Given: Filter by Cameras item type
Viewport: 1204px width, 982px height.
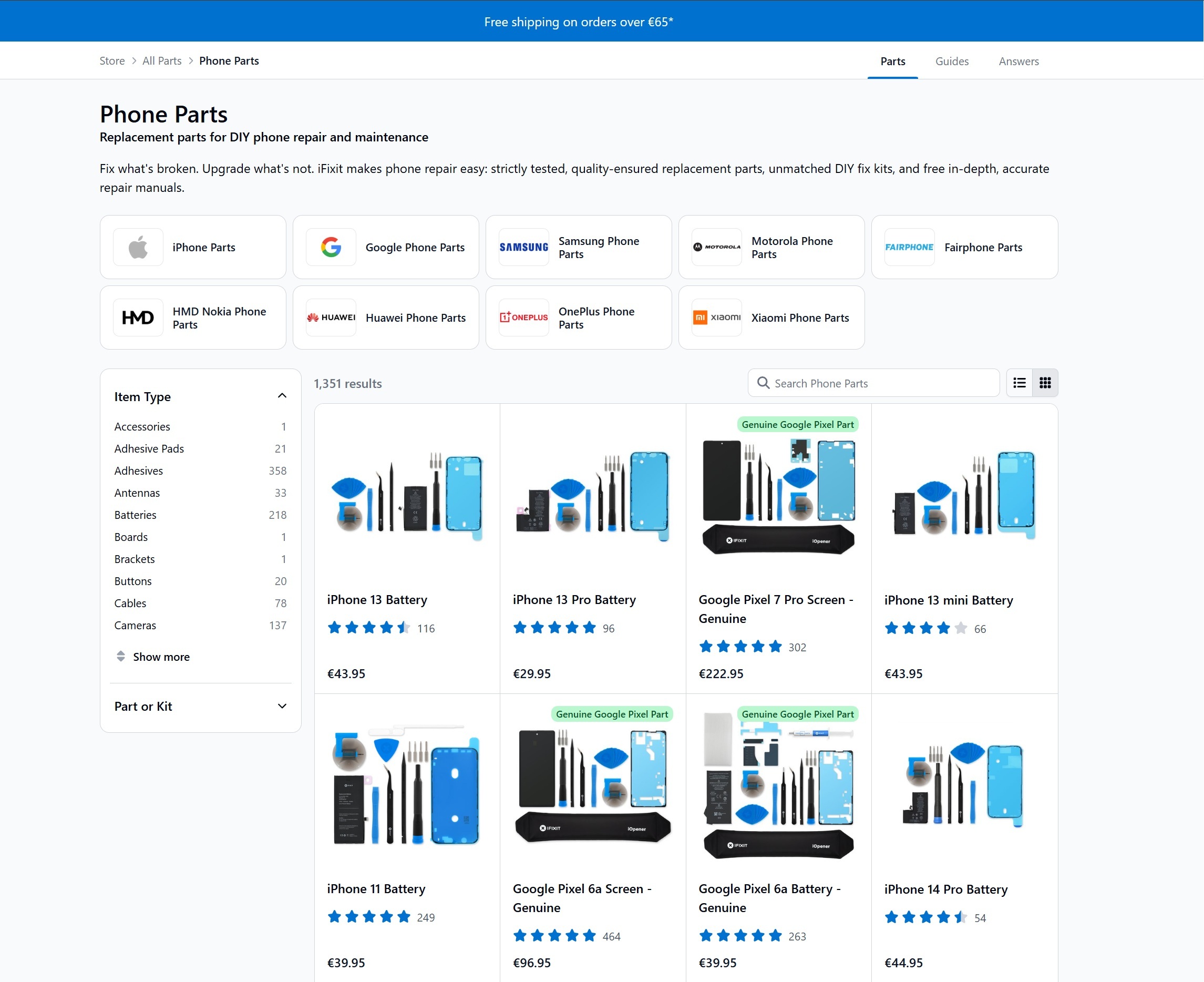Looking at the screenshot, I should 135,625.
